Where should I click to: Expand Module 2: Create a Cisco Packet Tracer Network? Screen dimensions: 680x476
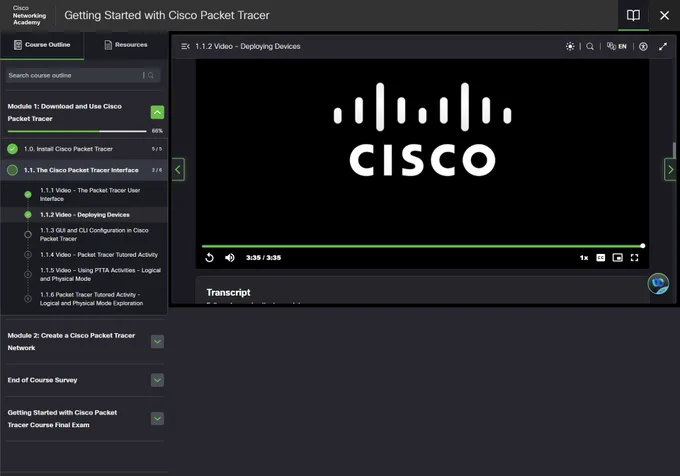157,342
